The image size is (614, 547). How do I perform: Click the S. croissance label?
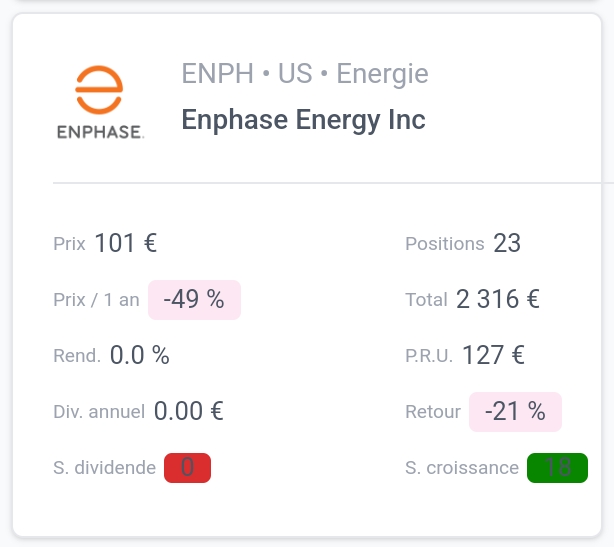coord(462,468)
